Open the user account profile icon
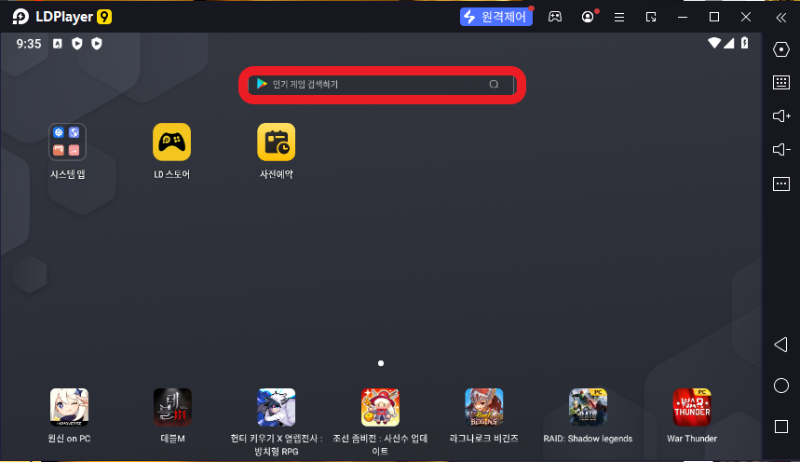Screen dimensions: 800x462 [587, 17]
